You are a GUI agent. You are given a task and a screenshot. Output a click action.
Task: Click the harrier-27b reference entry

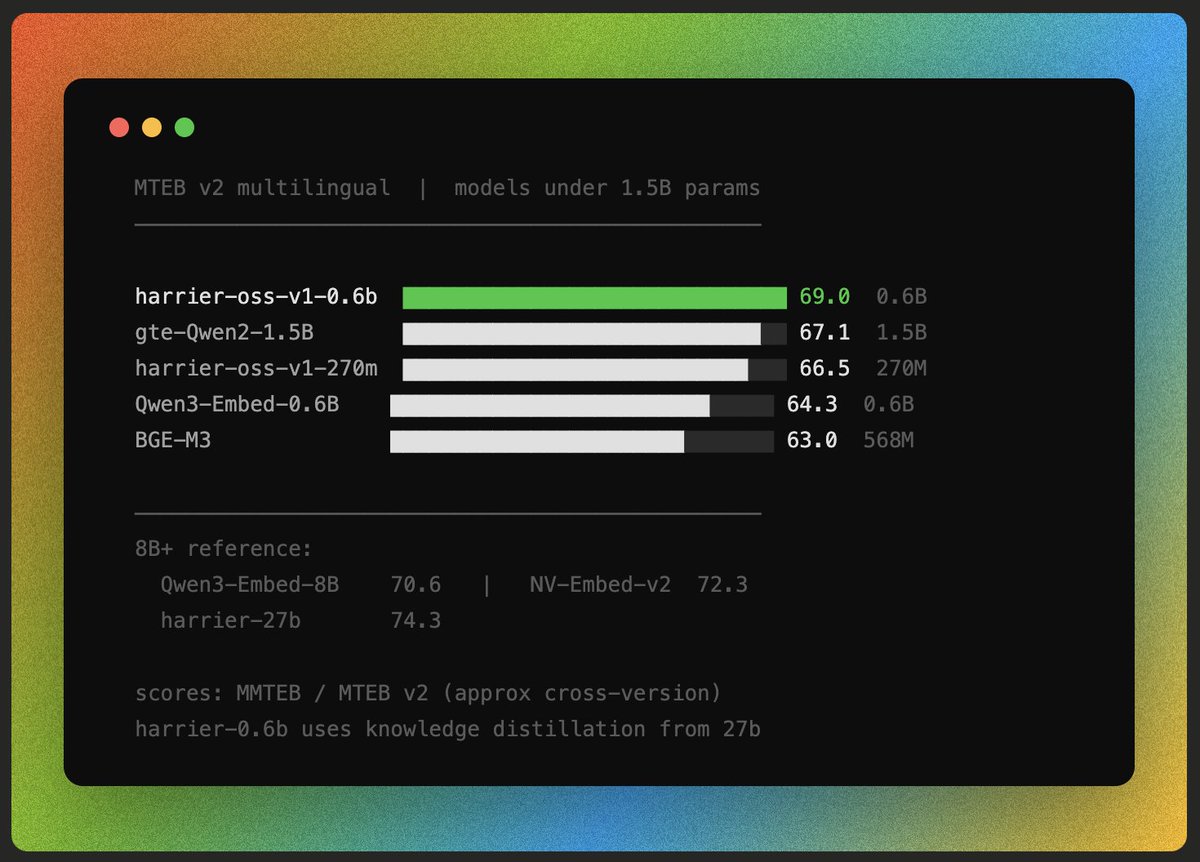point(231,620)
